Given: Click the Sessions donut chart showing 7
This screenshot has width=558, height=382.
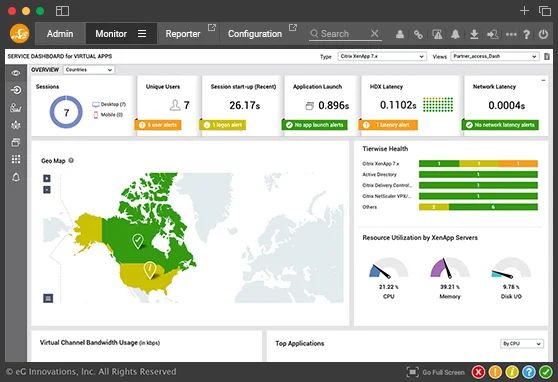Looking at the screenshot, I should [x=66, y=112].
